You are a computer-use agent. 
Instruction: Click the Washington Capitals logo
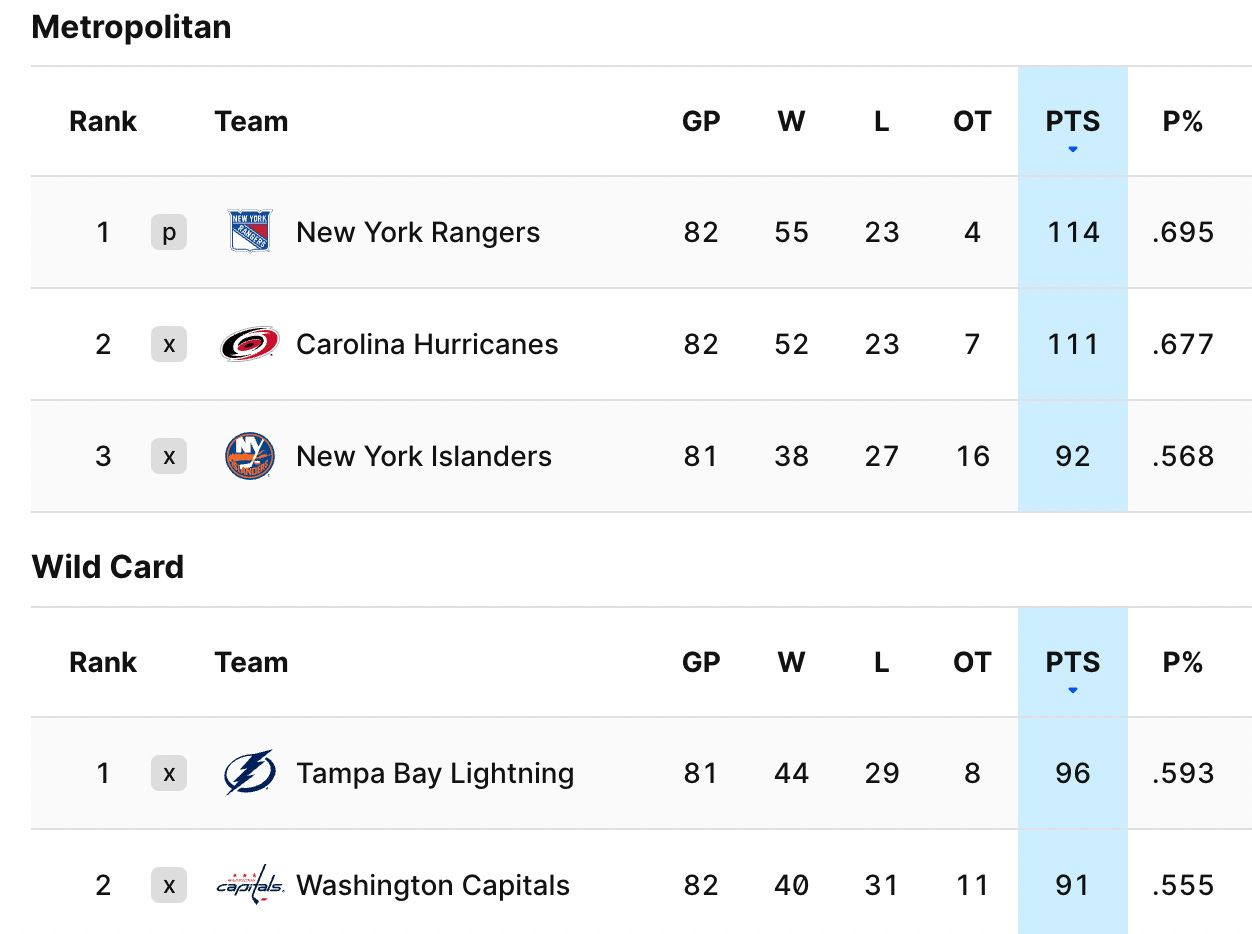click(250, 885)
